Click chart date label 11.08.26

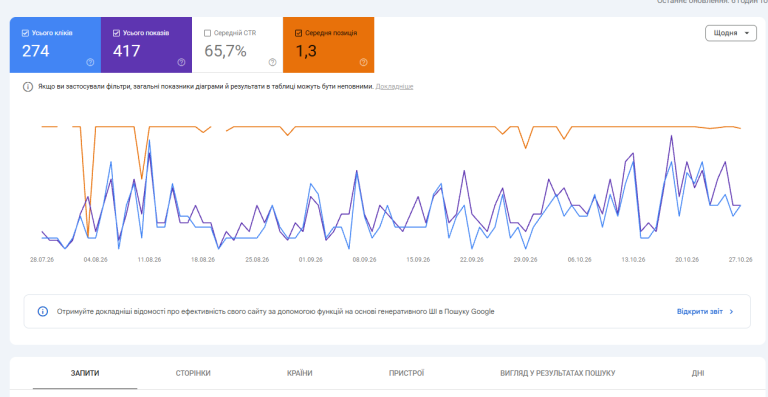[x=149, y=260]
